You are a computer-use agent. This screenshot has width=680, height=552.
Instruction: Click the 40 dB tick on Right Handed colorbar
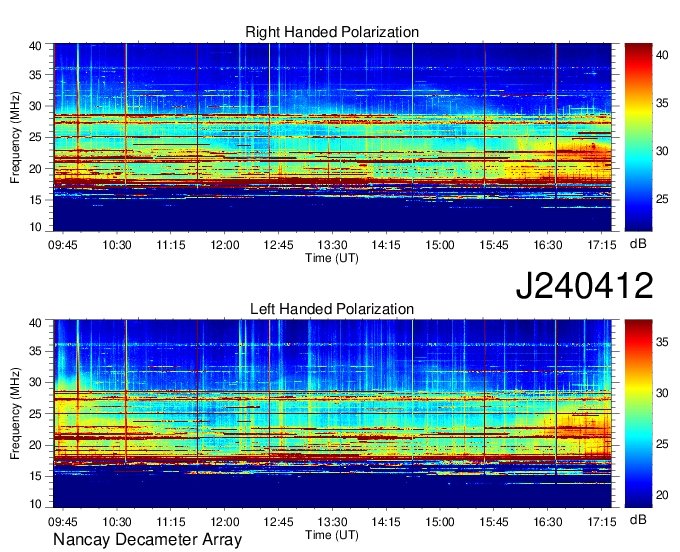(662, 55)
